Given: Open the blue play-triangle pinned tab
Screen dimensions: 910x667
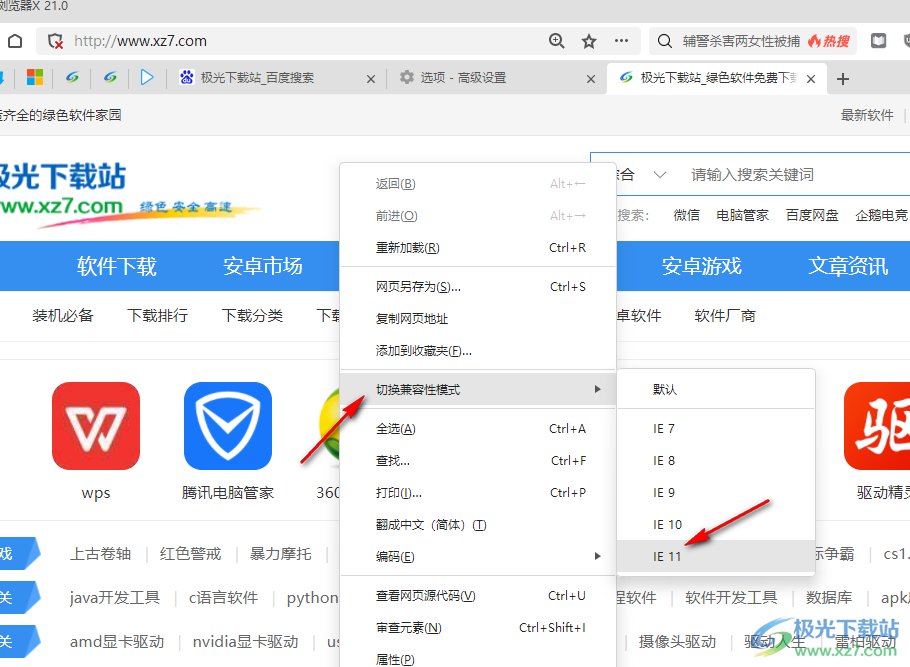Looking at the screenshot, I should (x=147, y=77).
